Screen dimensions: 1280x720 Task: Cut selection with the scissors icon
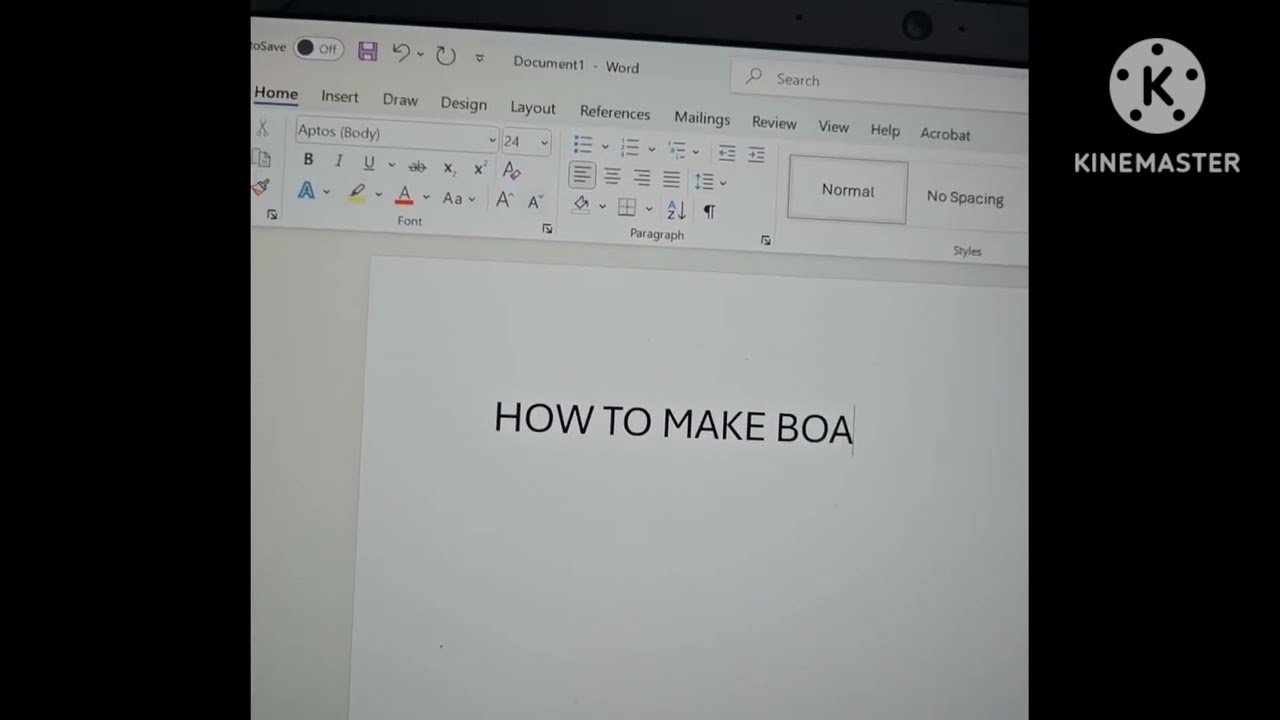263,129
